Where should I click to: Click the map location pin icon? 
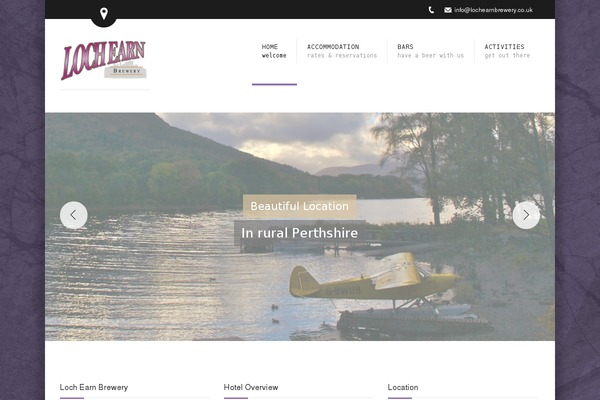pos(104,14)
